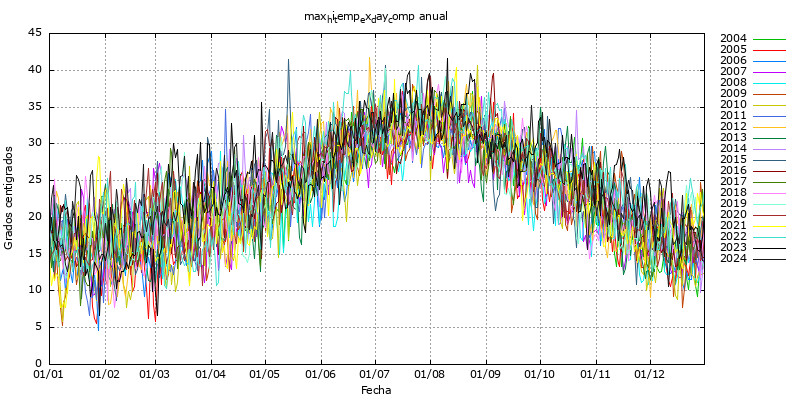800x400 pixels.
Task: Select the 2007 legend entry label
Action: click(x=733, y=71)
